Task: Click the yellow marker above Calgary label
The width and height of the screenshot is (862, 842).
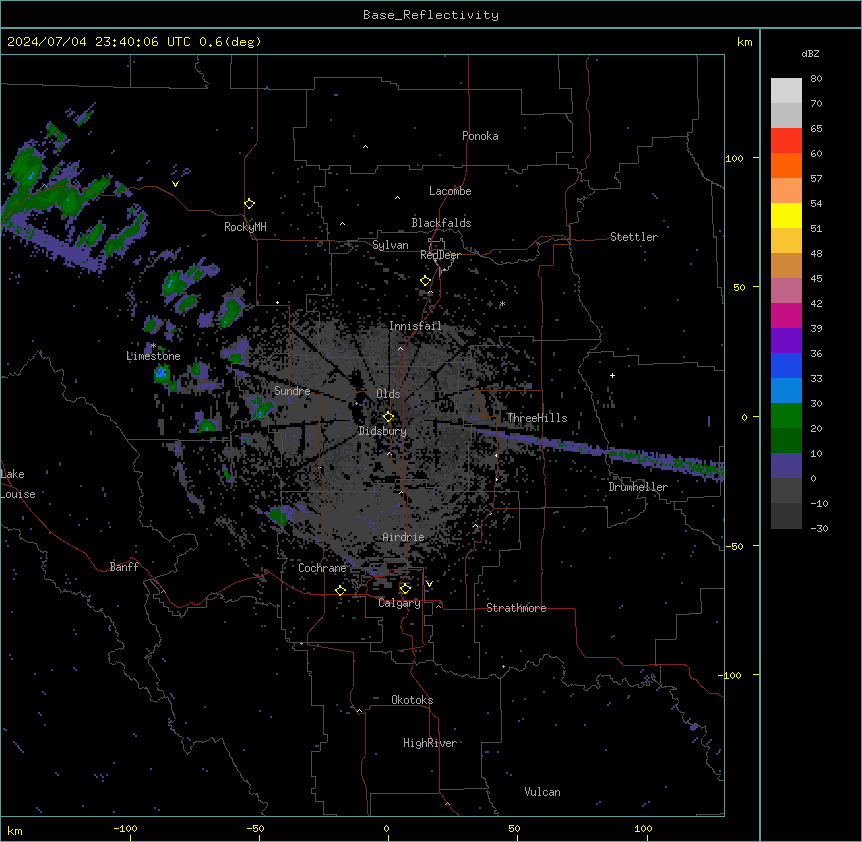Action: click(x=405, y=589)
